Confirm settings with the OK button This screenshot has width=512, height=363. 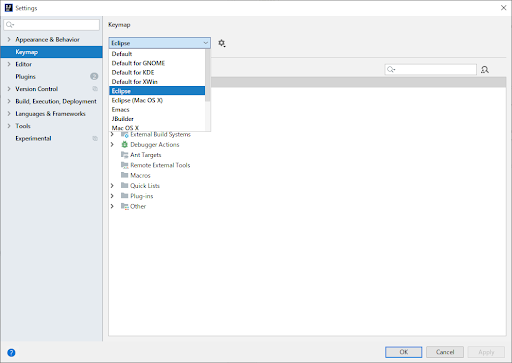(404, 352)
